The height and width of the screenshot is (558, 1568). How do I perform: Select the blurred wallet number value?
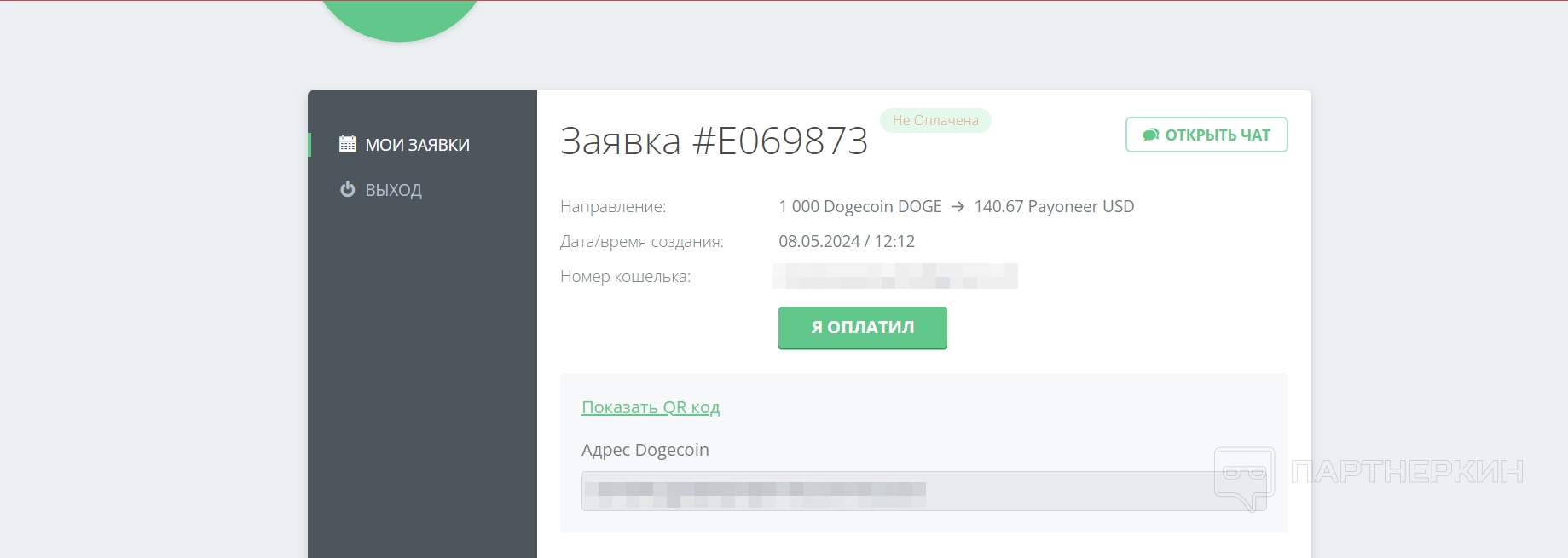pos(895,276)
